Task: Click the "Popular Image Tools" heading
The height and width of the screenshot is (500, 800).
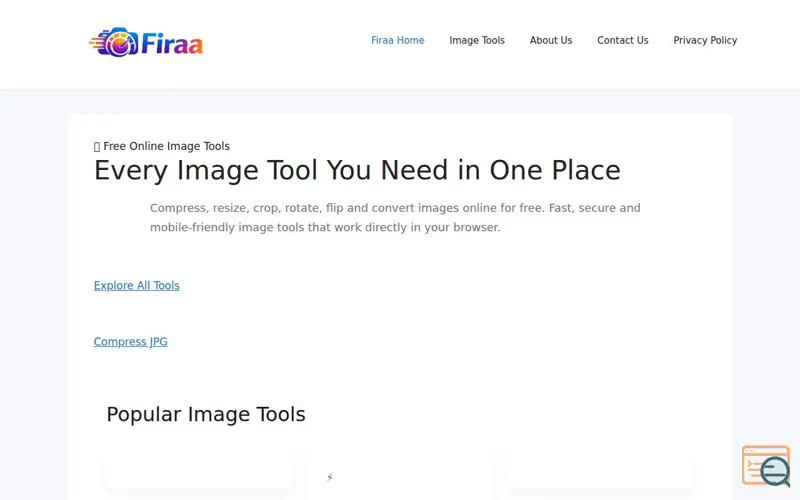Action: click(206, 414)
